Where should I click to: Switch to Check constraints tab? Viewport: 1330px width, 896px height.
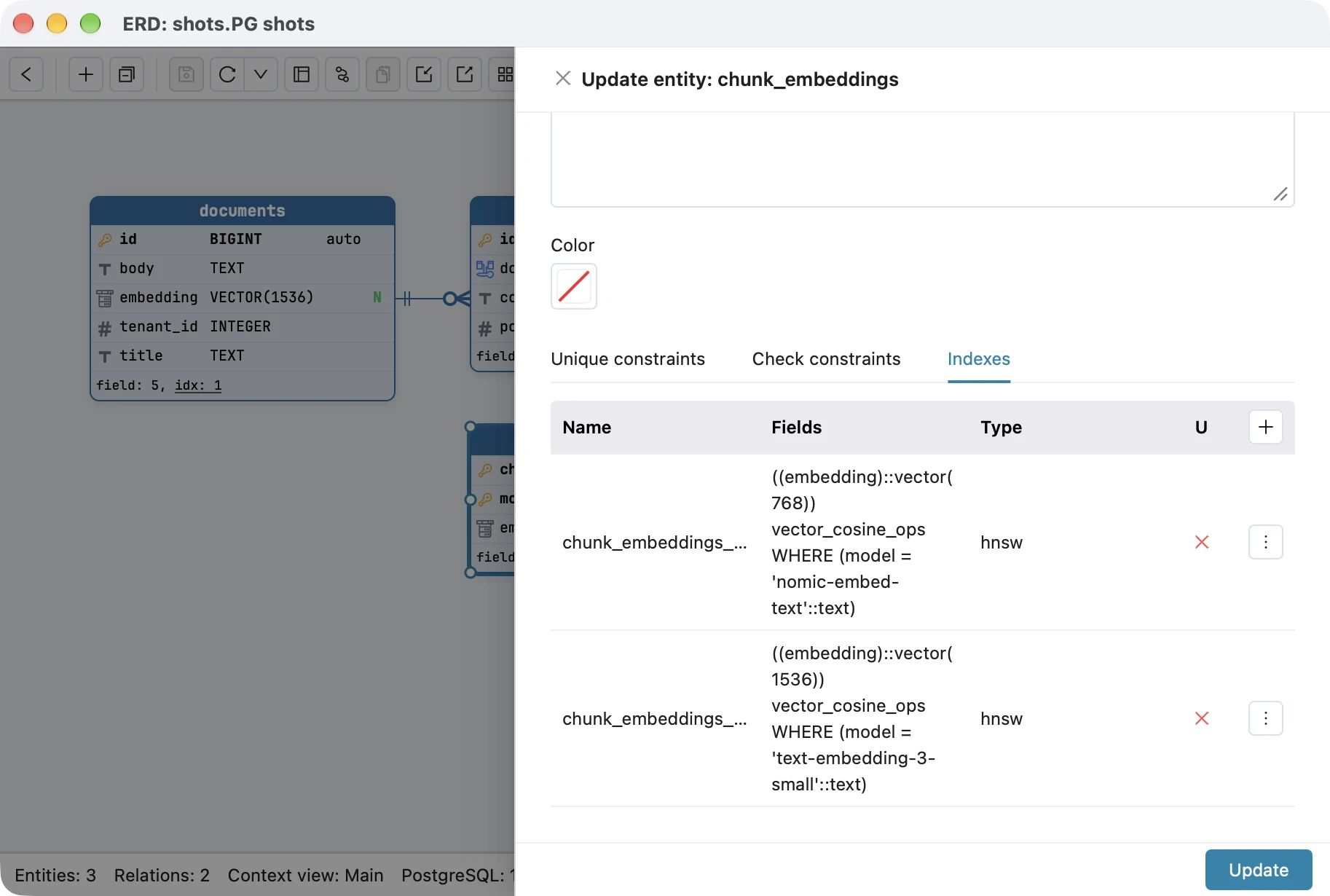[x=827, y=359]
